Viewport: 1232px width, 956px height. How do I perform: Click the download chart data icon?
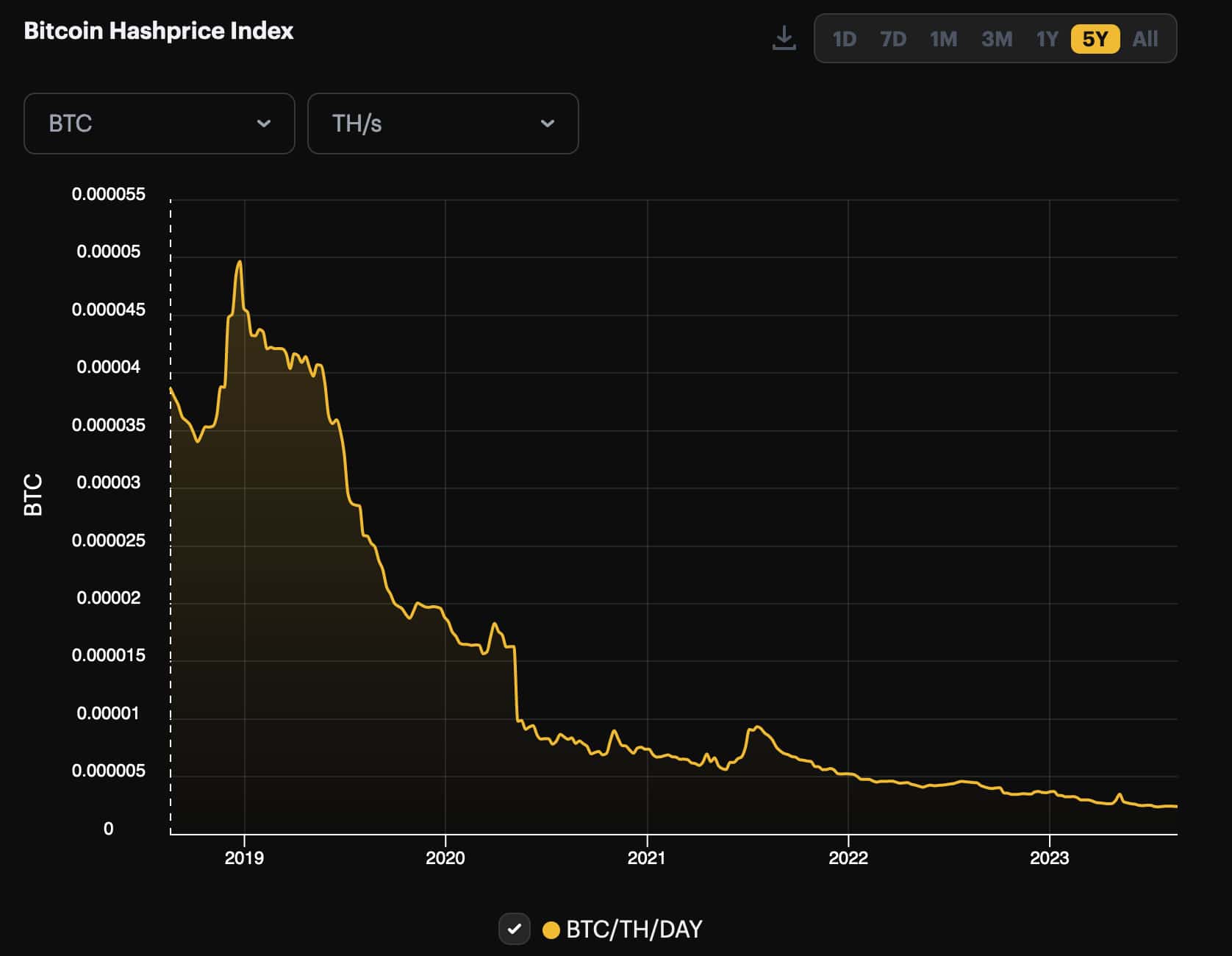click(x=784, y=38)
